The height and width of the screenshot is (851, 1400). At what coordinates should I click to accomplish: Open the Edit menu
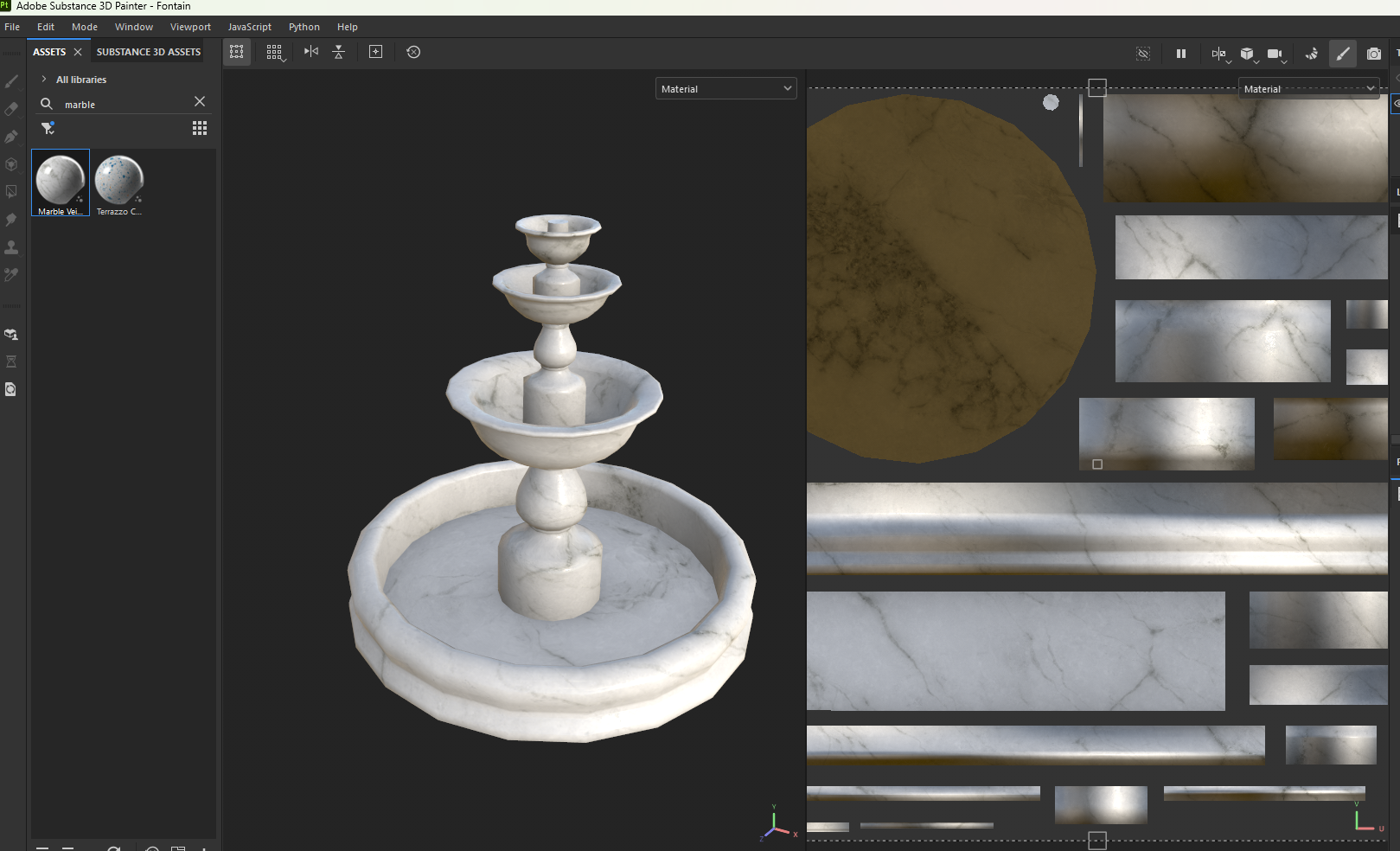click(x=46, y=27)
